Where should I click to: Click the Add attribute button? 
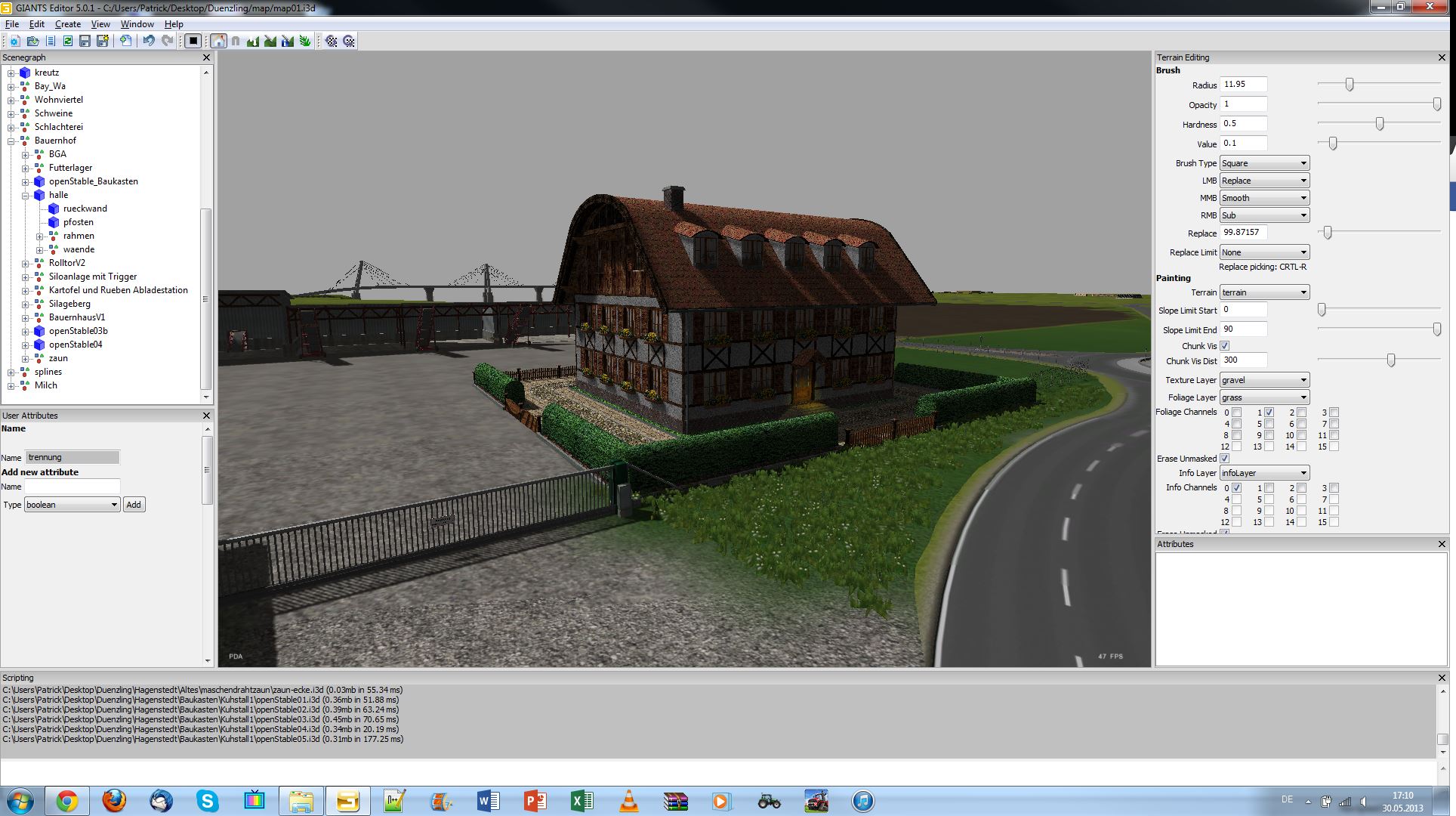(x=134, y=505)
